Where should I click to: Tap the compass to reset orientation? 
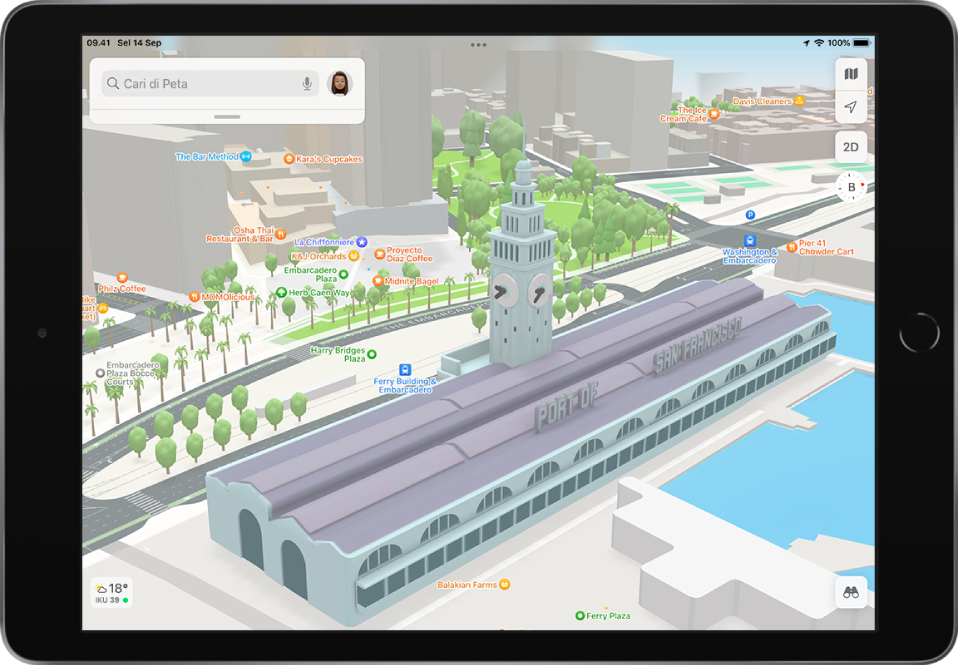pos(851,187)
